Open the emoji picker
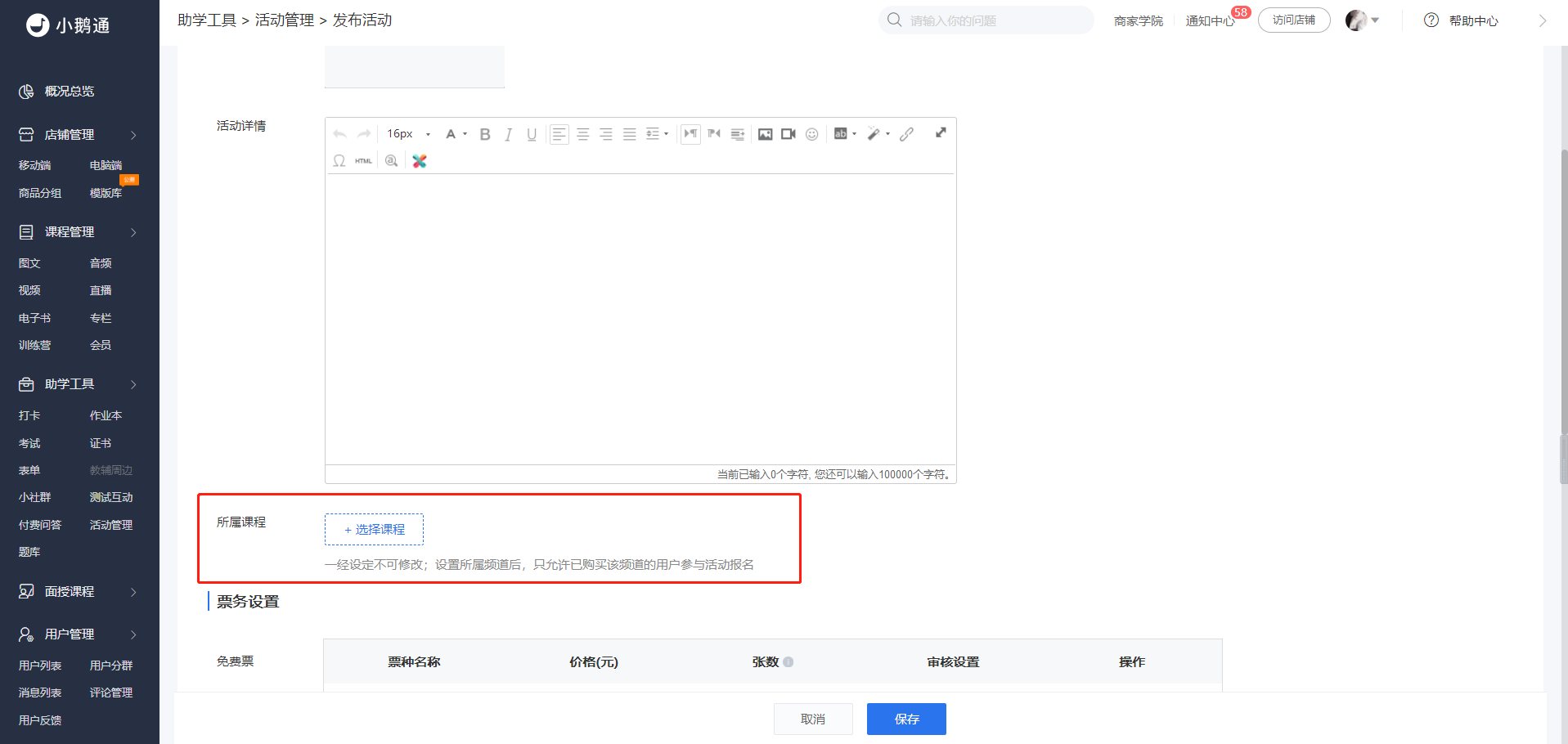Viewport: 1568px width, 744px height. coord(811,134)
